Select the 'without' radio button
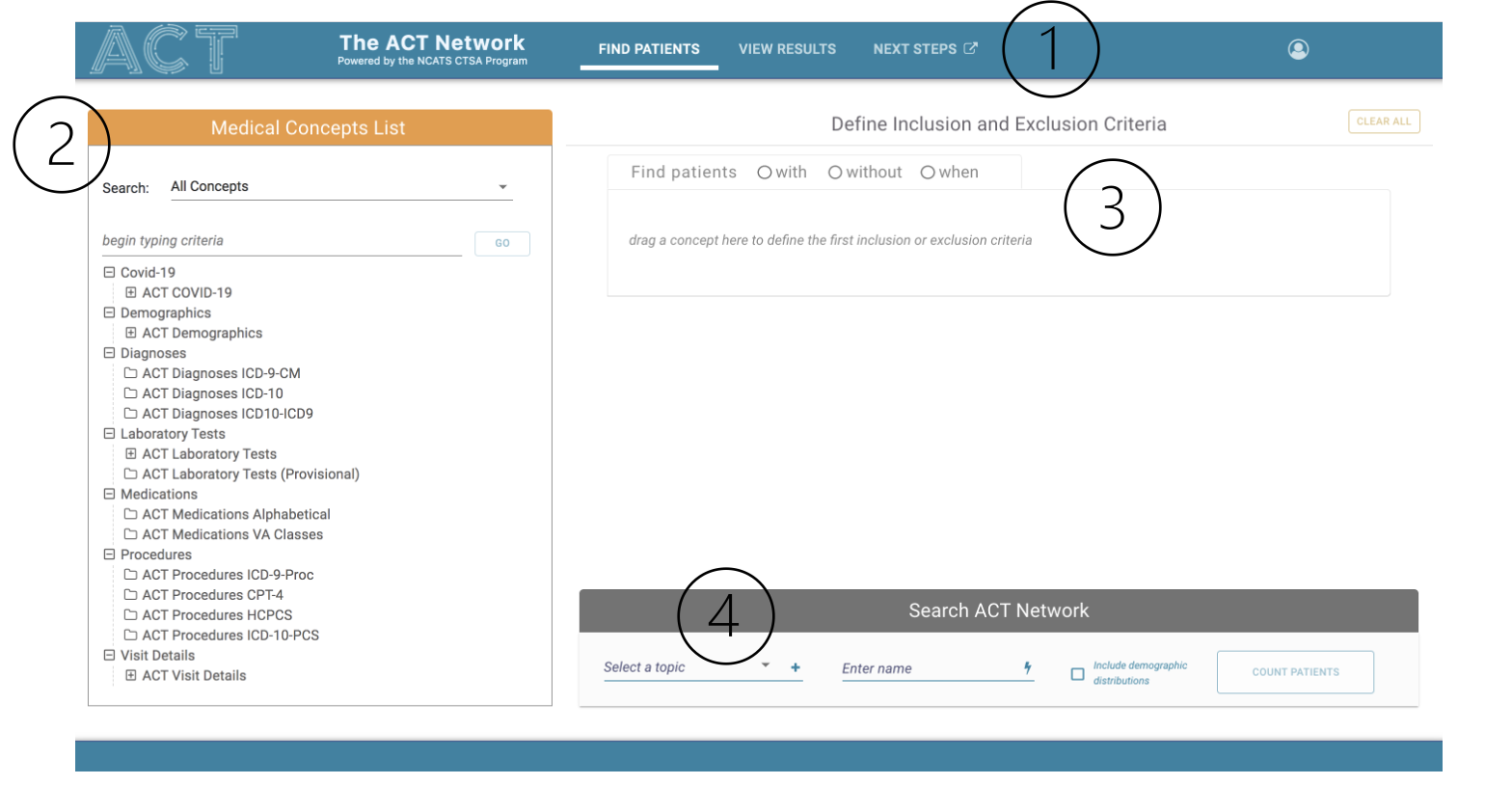The height and width of the screenshot is (785, 1512). (x=835, y=173)
